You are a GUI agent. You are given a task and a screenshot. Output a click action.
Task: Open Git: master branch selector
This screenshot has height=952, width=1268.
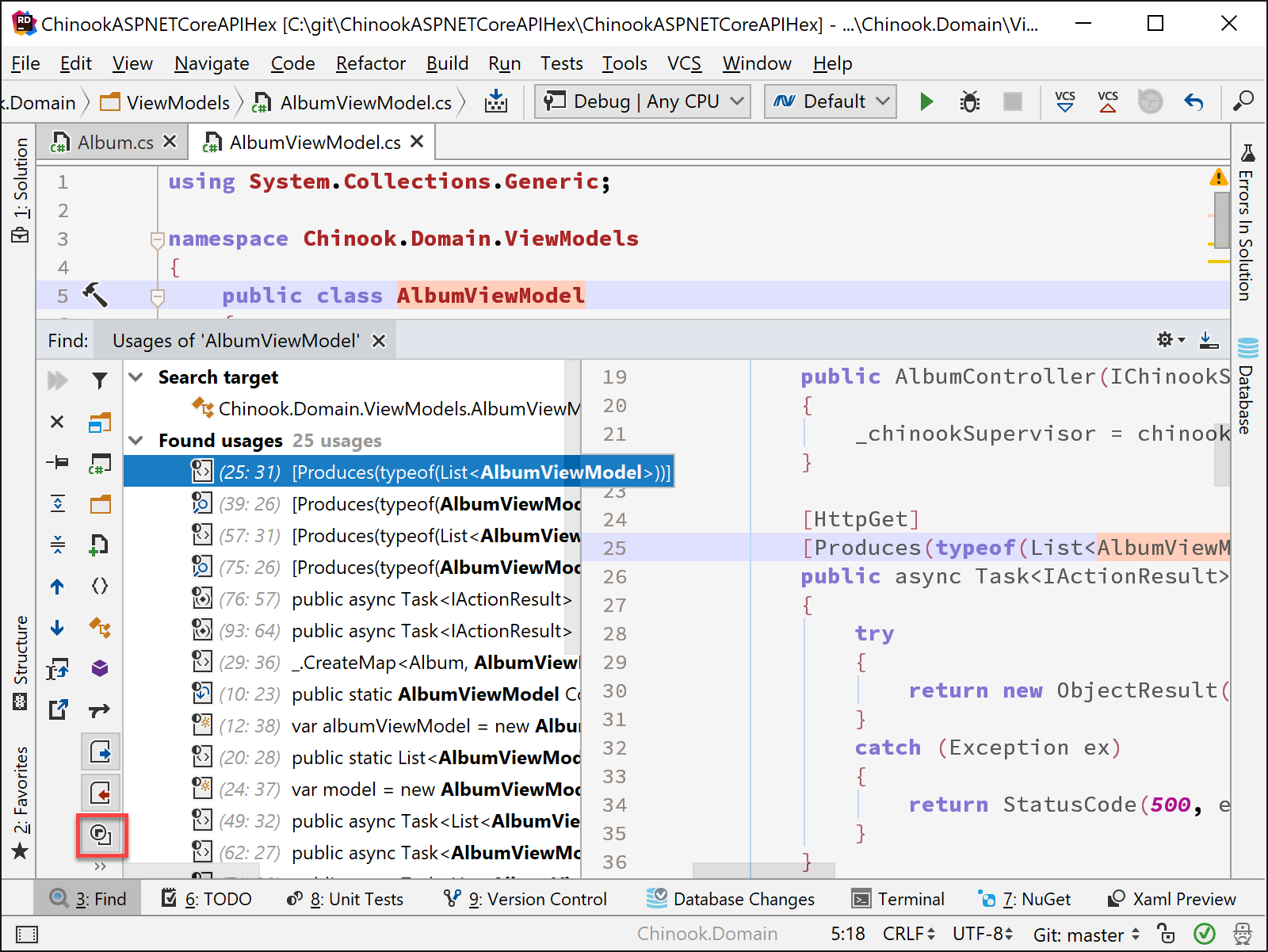click(x=1087, y=935)
